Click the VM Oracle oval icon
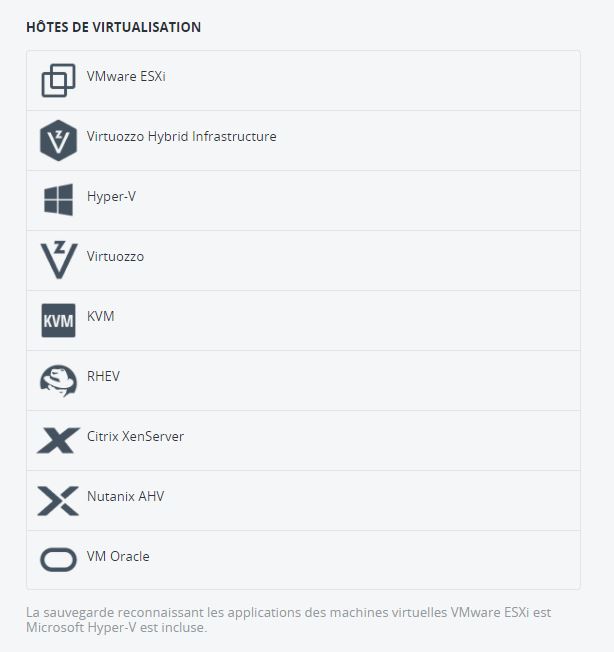 coord(58,560)
